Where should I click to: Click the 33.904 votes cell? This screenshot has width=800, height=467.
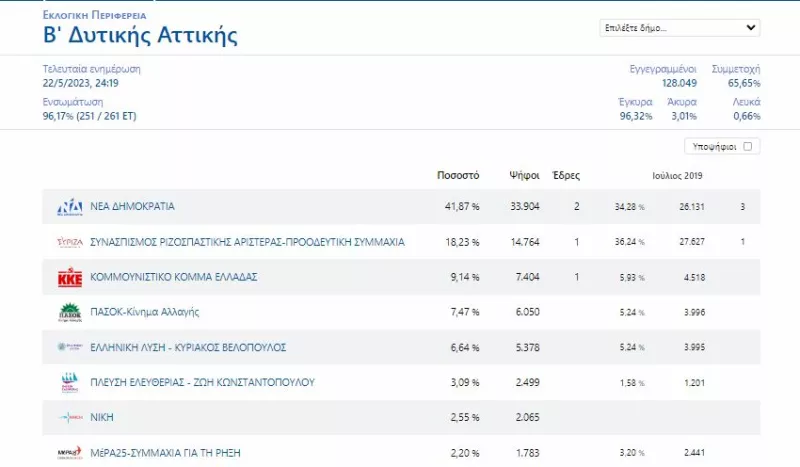click(x=524, y=206)
